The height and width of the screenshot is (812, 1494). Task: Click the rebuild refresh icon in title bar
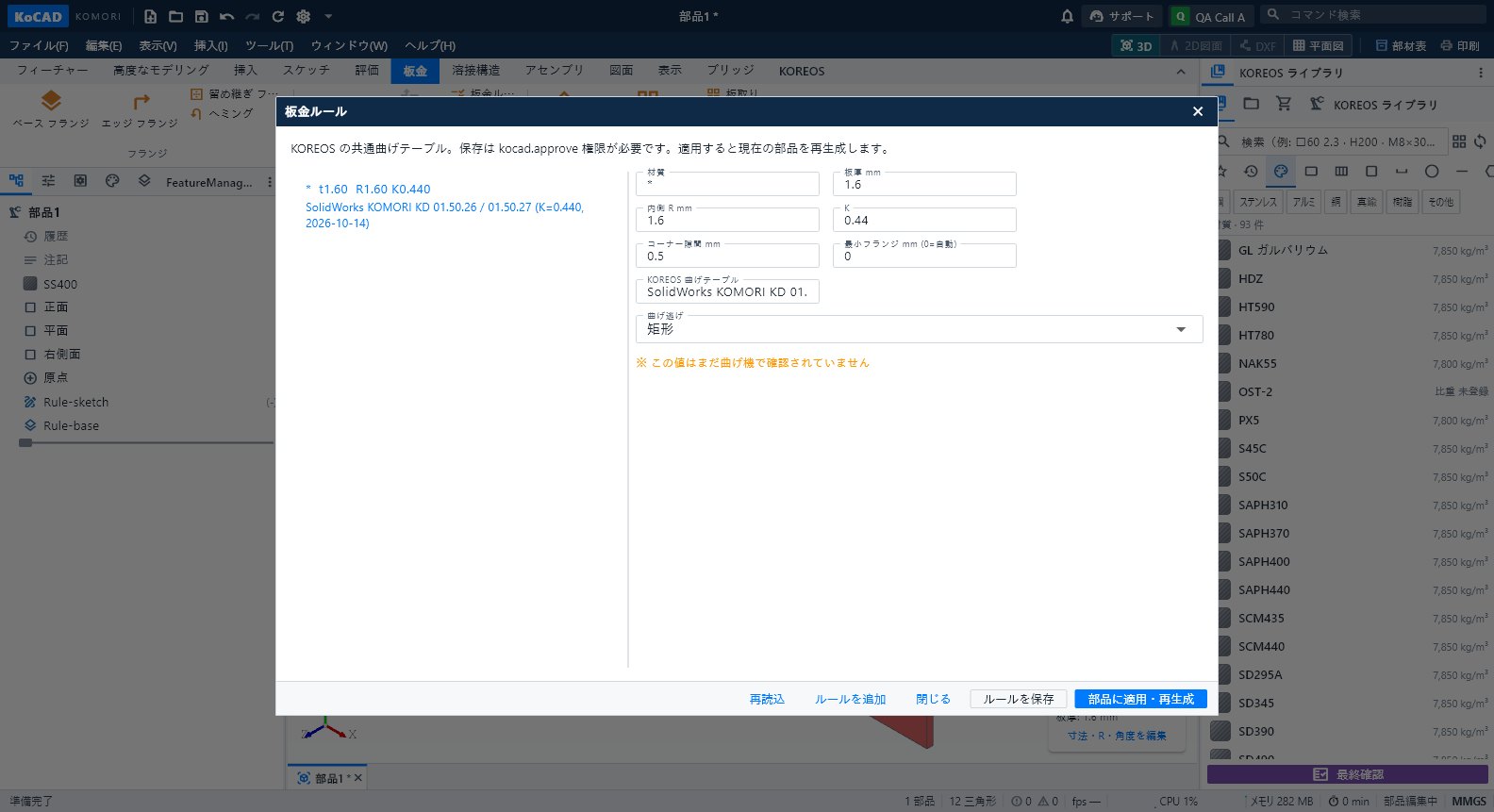(277, 16)
